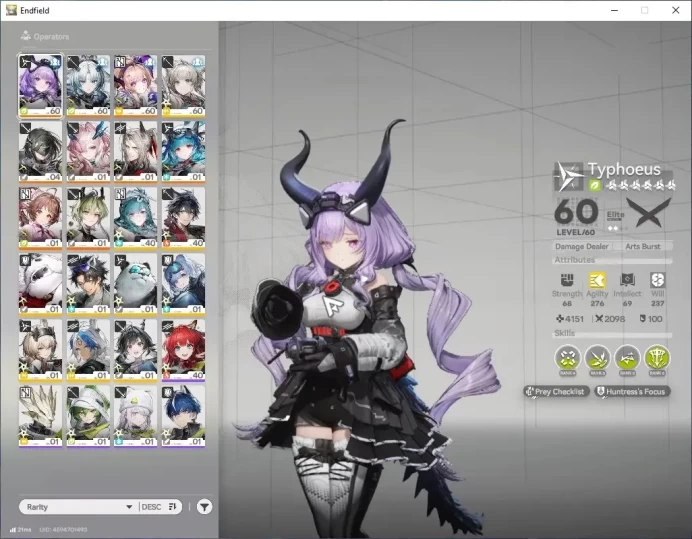
Task: Select the white spiky dragon operator card
Action: coord(40,417)
